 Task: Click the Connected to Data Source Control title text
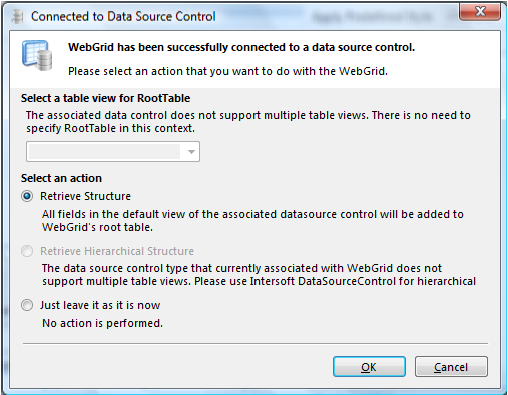tap(123, 16)
